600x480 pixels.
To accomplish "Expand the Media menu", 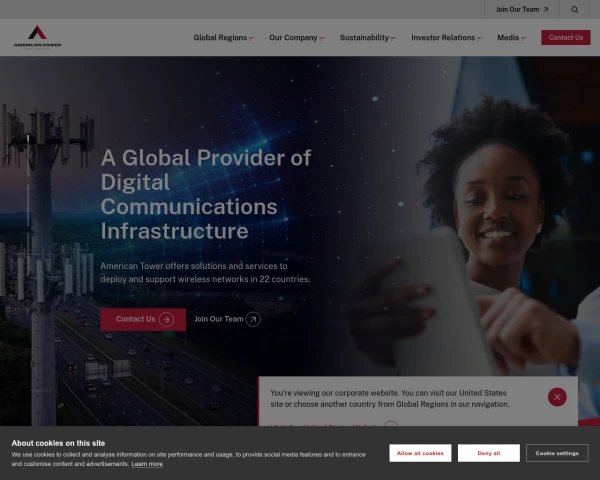I will click(x=512, y=38).
